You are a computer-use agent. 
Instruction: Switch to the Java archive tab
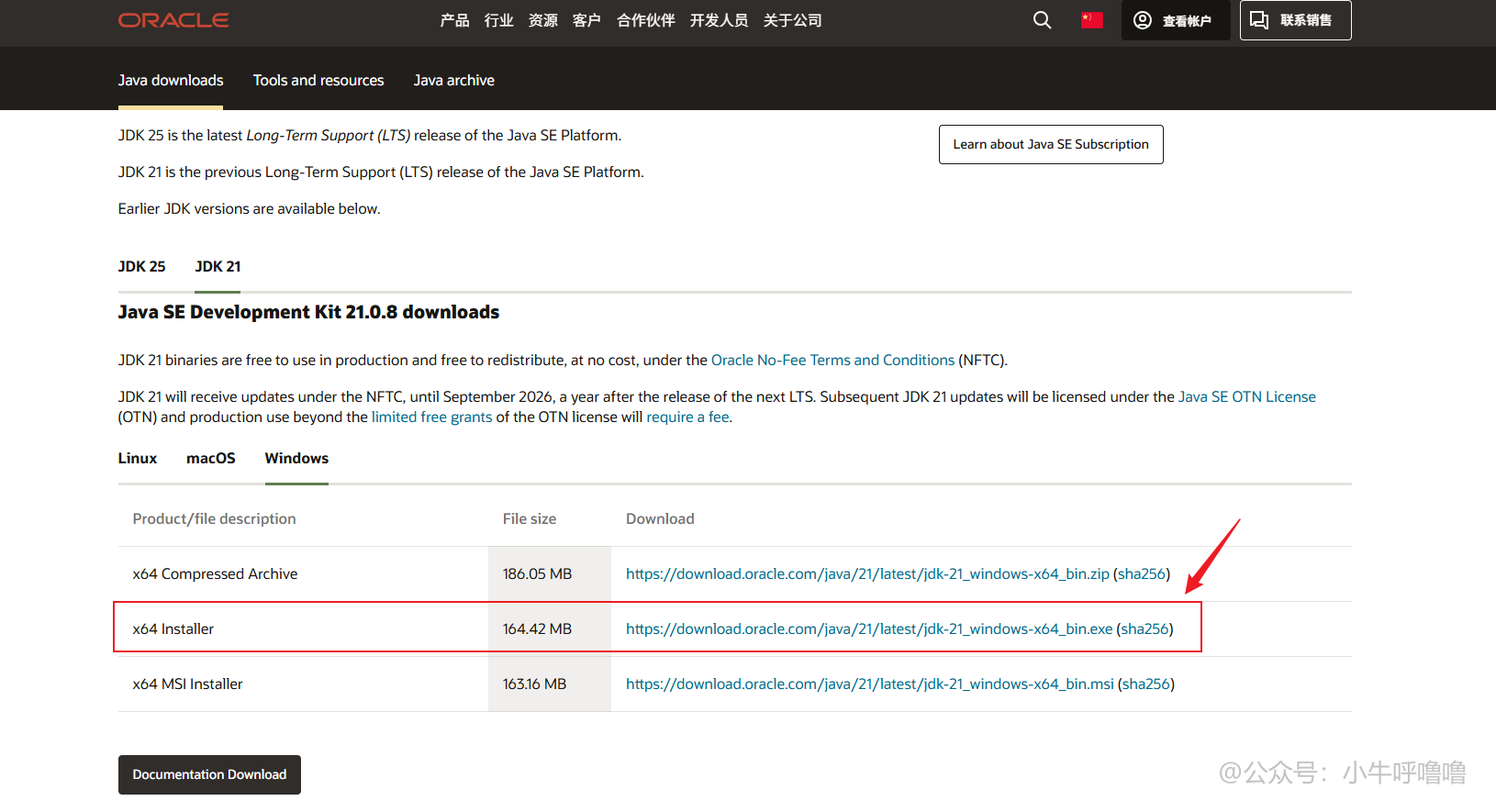click(453, 81)
